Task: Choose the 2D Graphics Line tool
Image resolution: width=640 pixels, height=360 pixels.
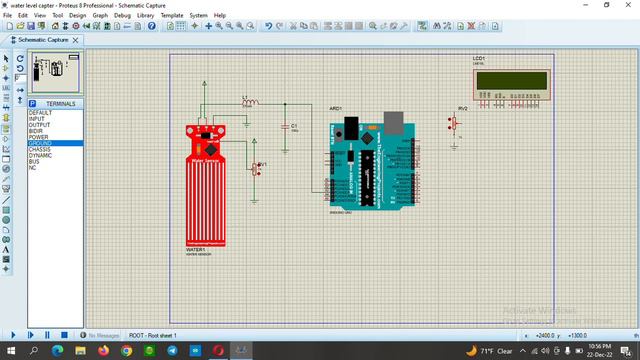Action: pos(6,200)
